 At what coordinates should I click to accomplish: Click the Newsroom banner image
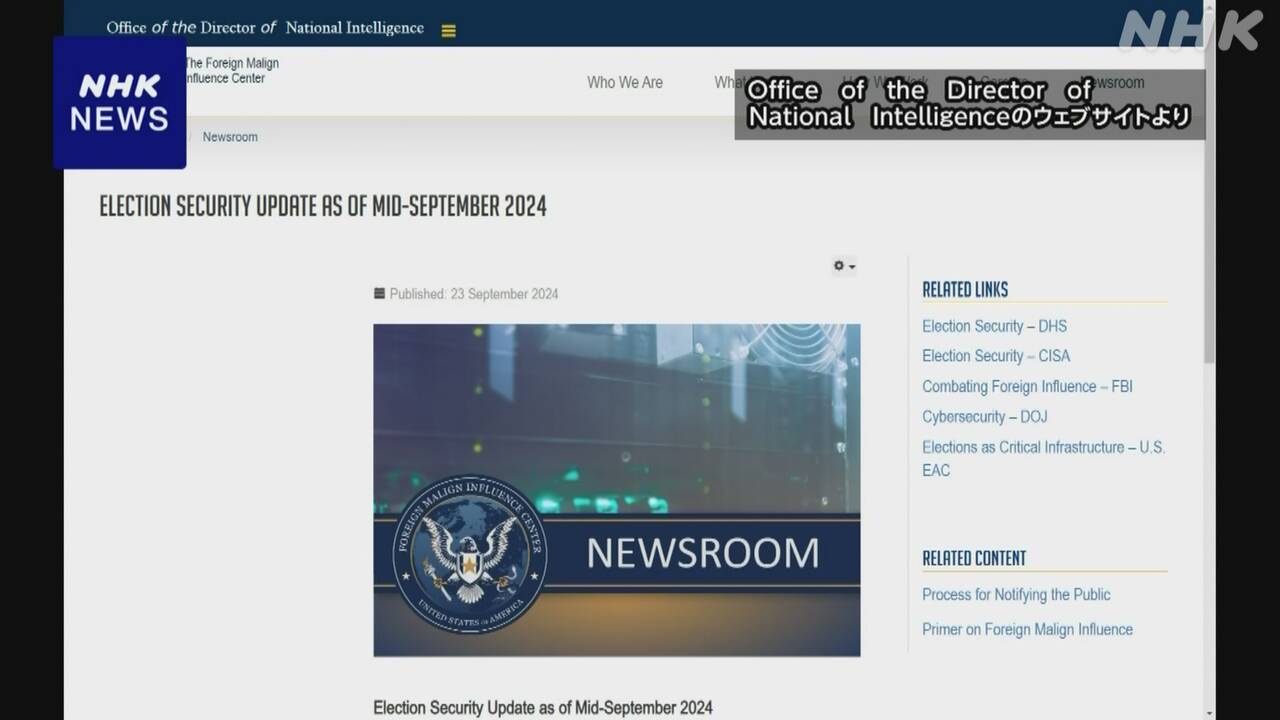click(x=617, y=490)
